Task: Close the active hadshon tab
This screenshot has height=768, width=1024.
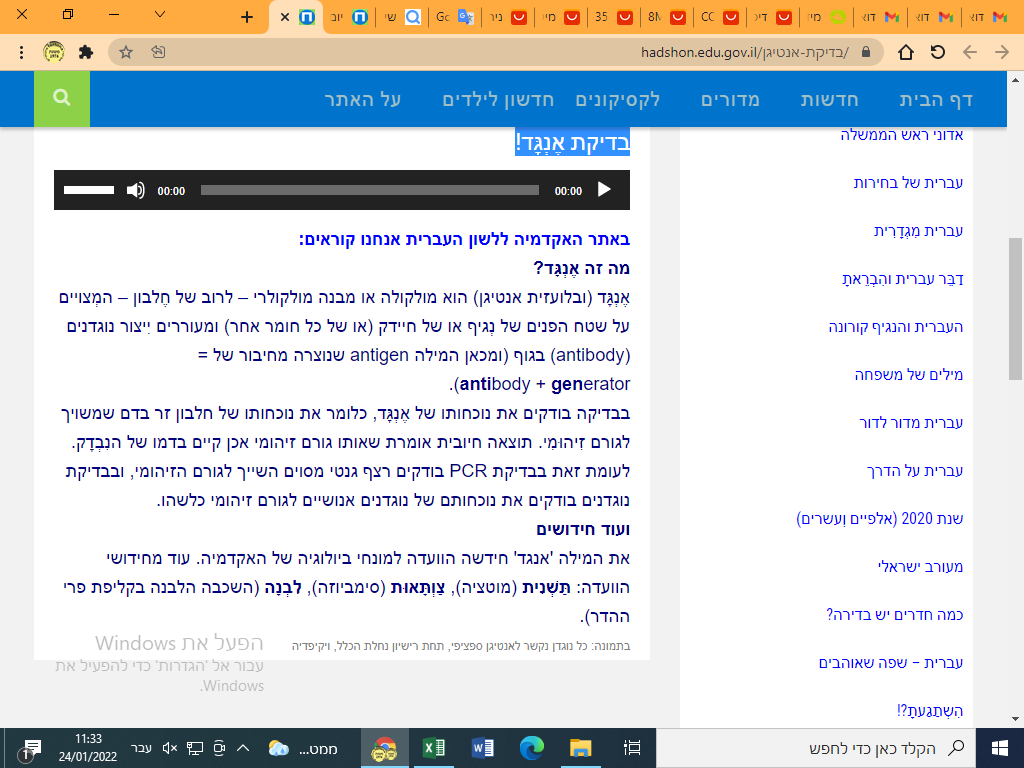Action: coord(285,18)
